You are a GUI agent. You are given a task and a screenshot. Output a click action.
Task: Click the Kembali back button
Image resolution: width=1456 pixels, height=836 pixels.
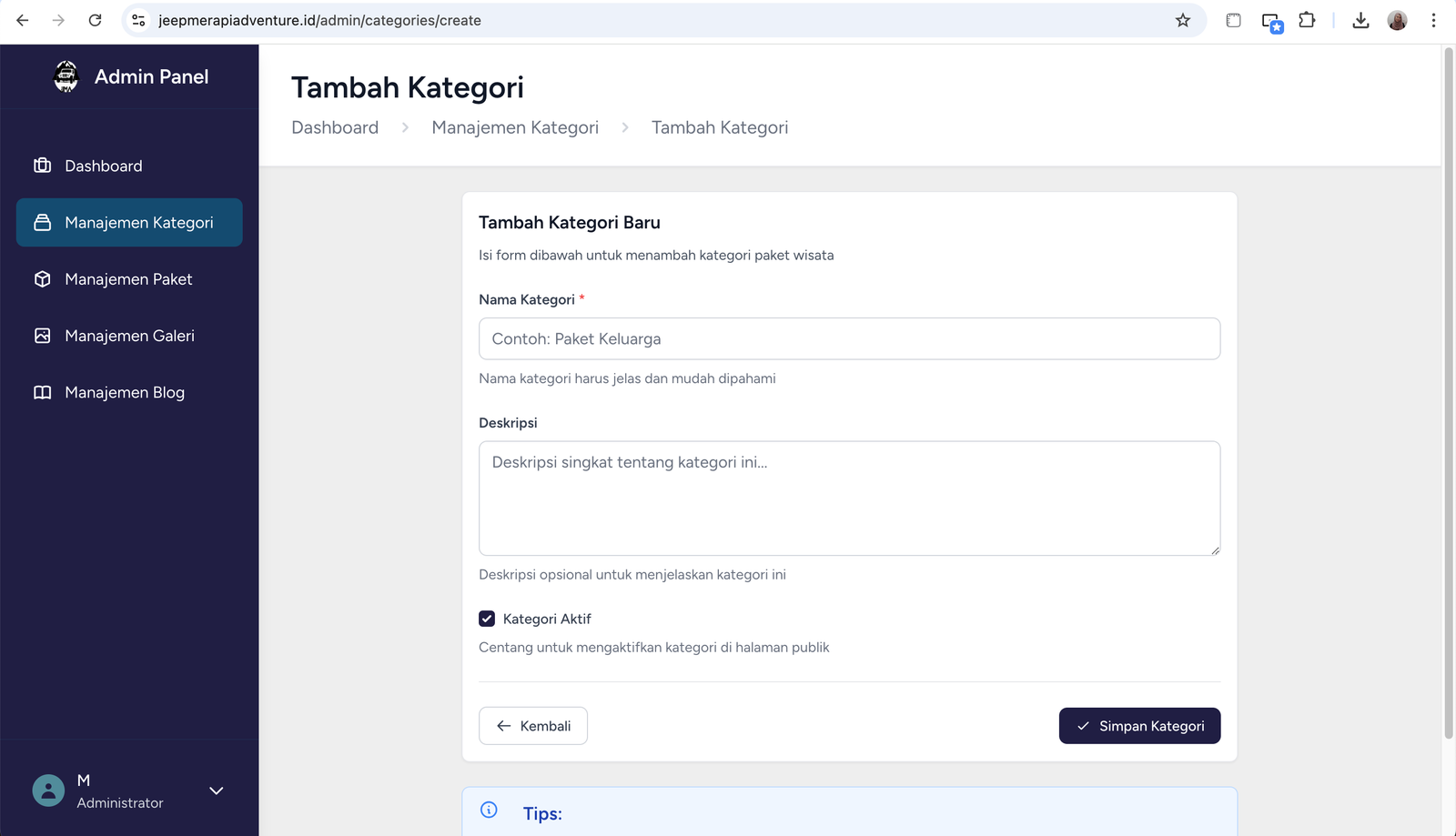pyautogui.click(x=533, y=726)
